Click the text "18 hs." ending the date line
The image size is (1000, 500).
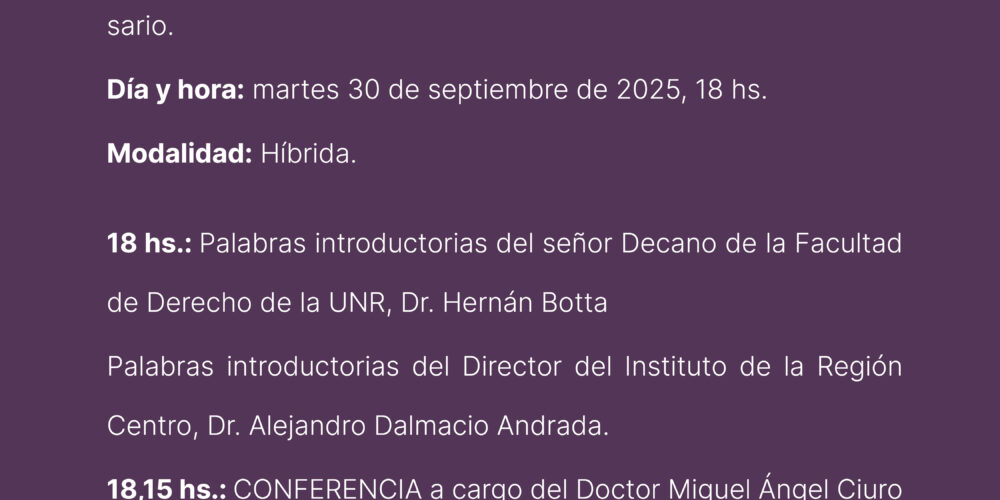click(x=730, y=91)
